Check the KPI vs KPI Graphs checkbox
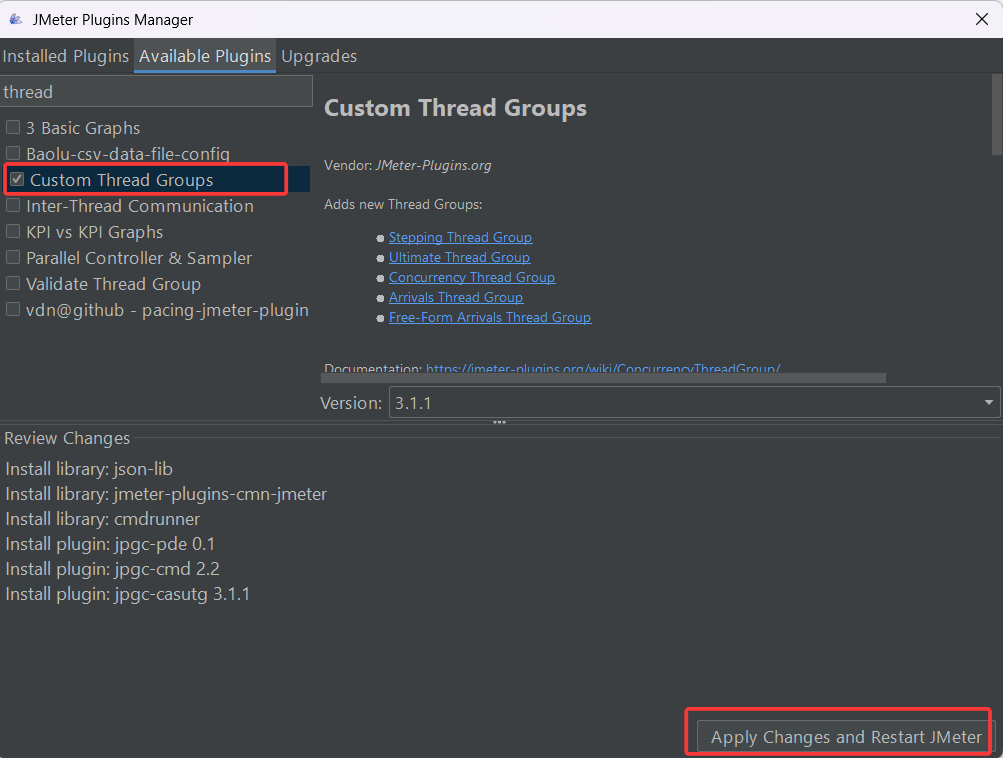 click(x=13, y=232)
